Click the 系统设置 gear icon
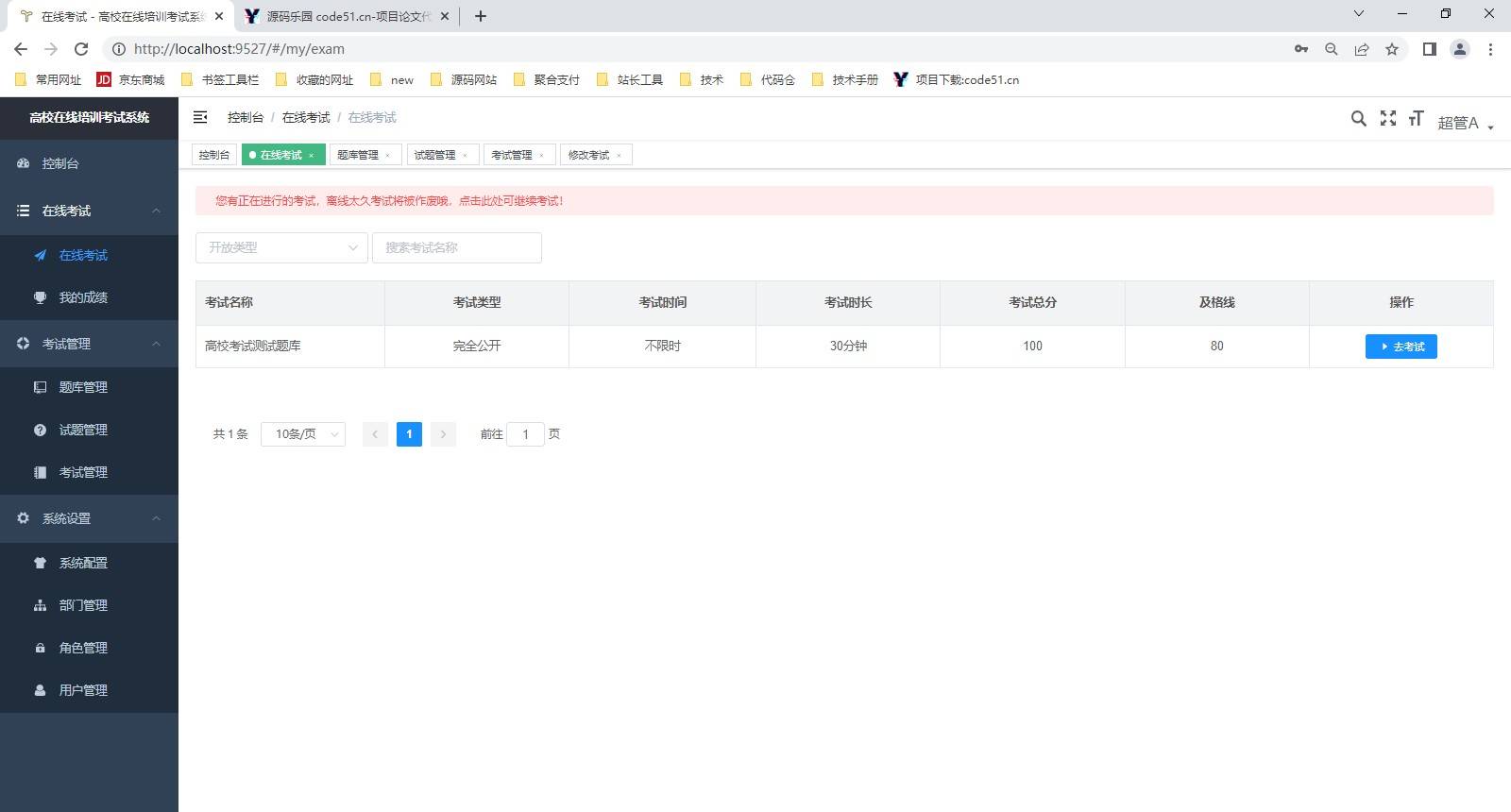Image resolution: width=1511 pixels, height=812 pixels. click(x=23, y=518)
